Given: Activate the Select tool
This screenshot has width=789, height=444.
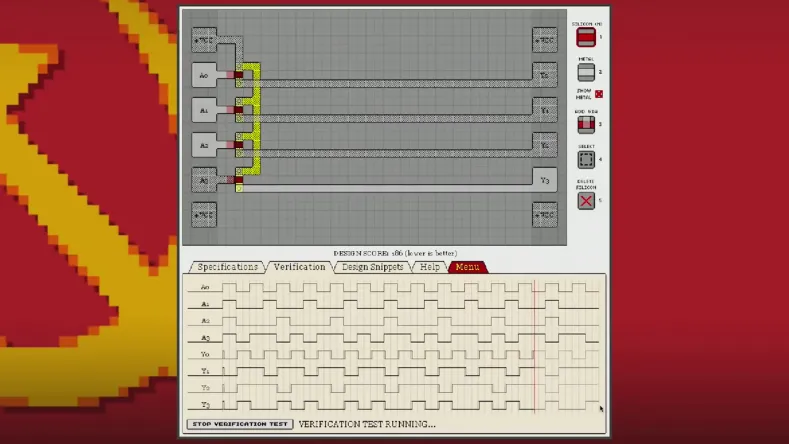Looking at the screenshot, I should pos(586,160).
